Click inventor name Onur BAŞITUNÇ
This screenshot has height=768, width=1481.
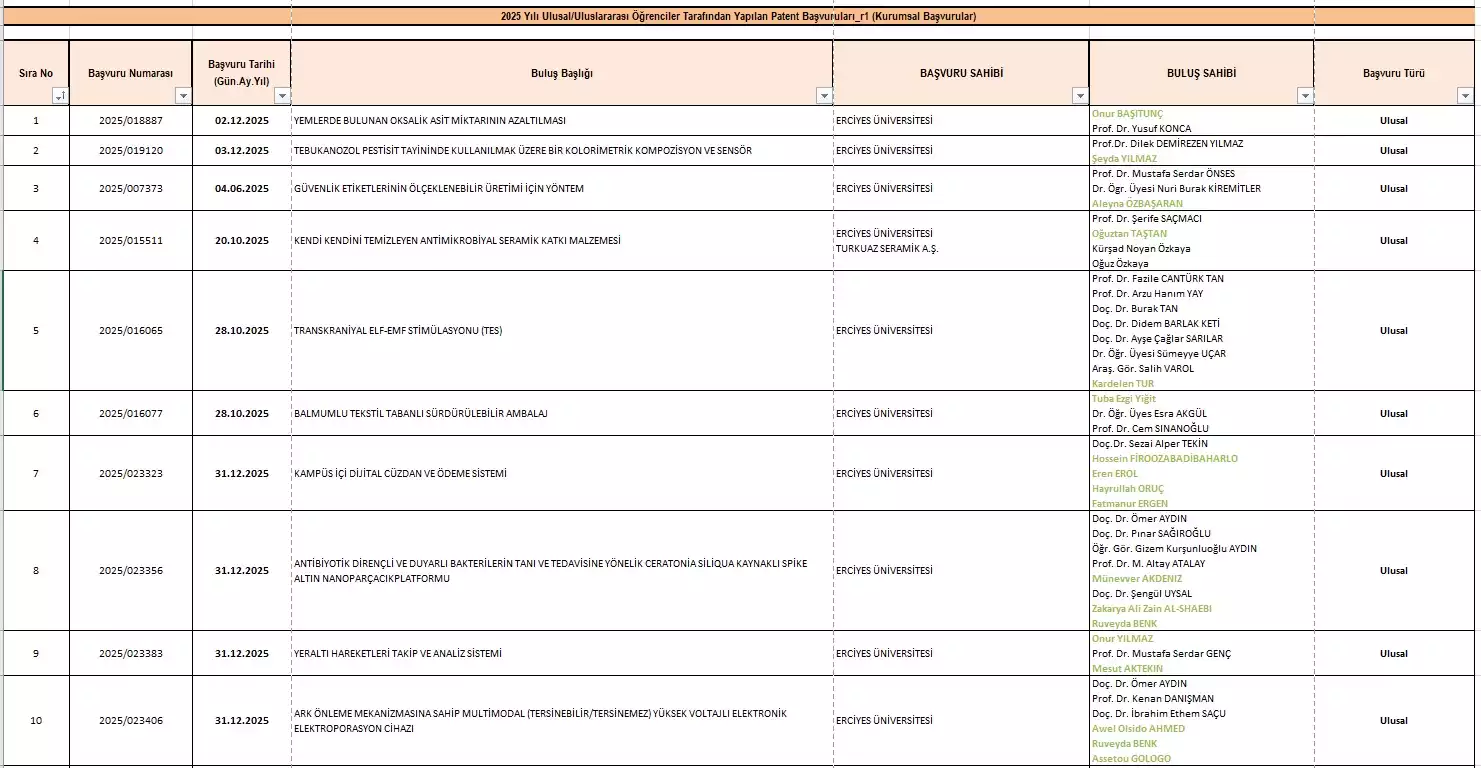(1127, 114)
